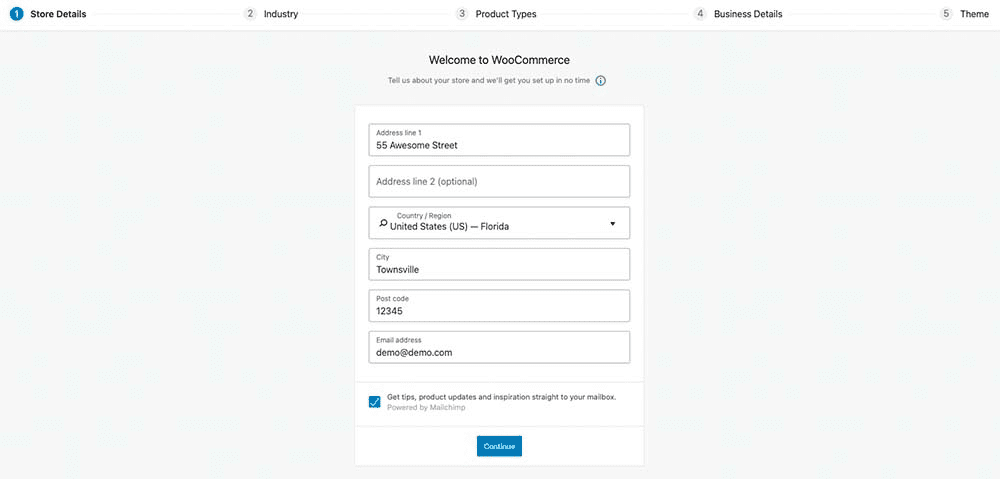The height and width of the screenshot is (479, 1000).
Task: Click into Address line 2 (optional) field
Action: tap(499, 182)
